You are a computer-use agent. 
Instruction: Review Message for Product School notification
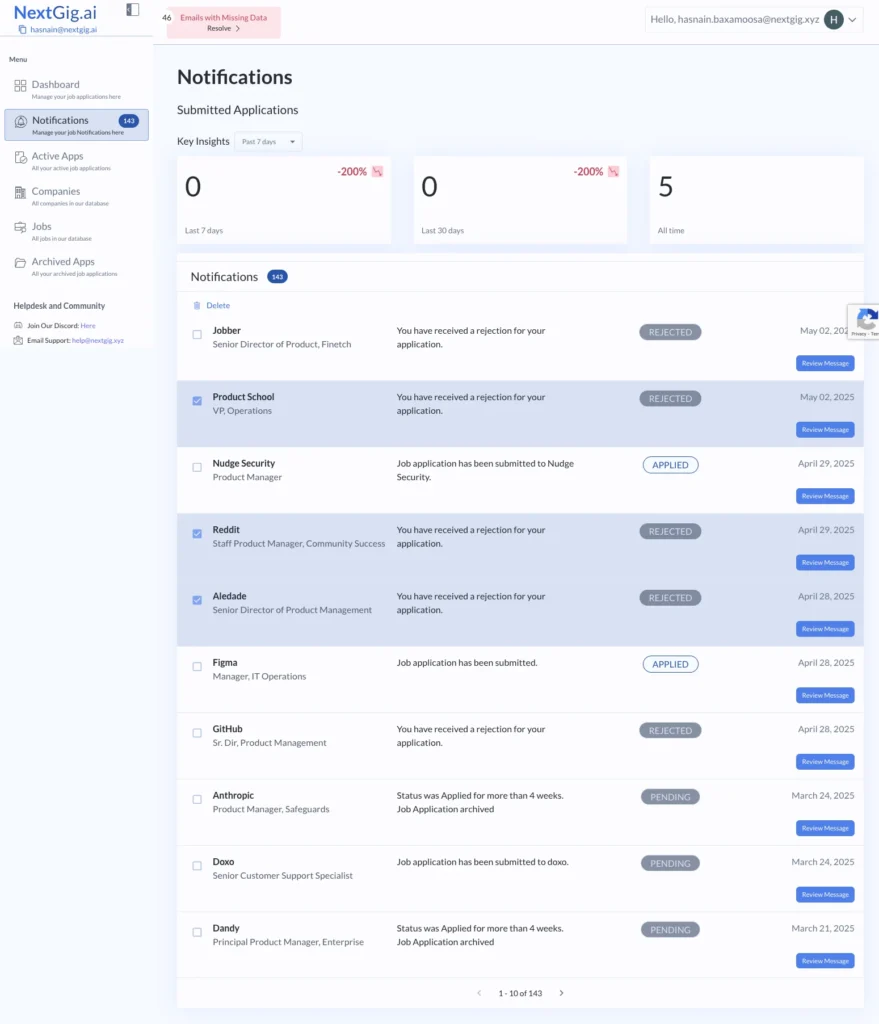coord(825,430)
